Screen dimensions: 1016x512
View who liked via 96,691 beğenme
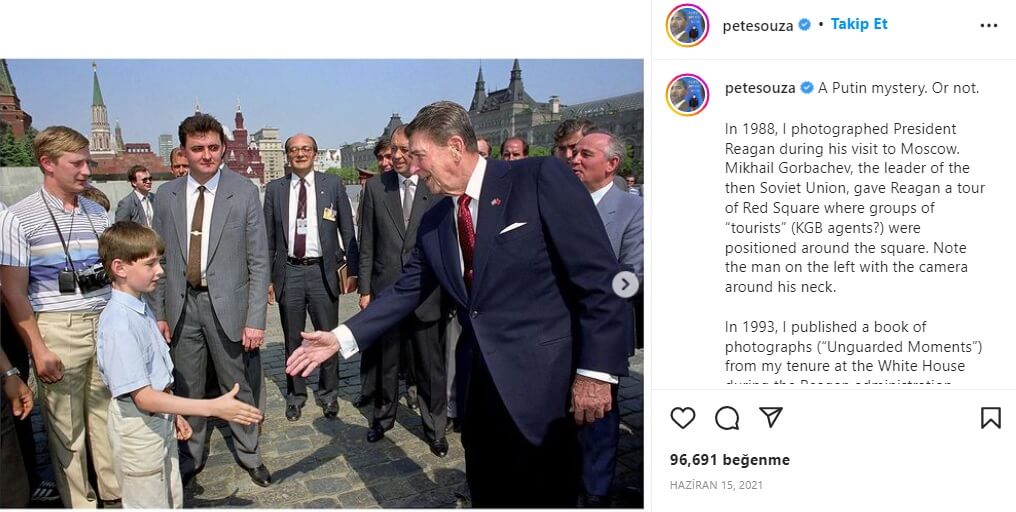[730, 460]
